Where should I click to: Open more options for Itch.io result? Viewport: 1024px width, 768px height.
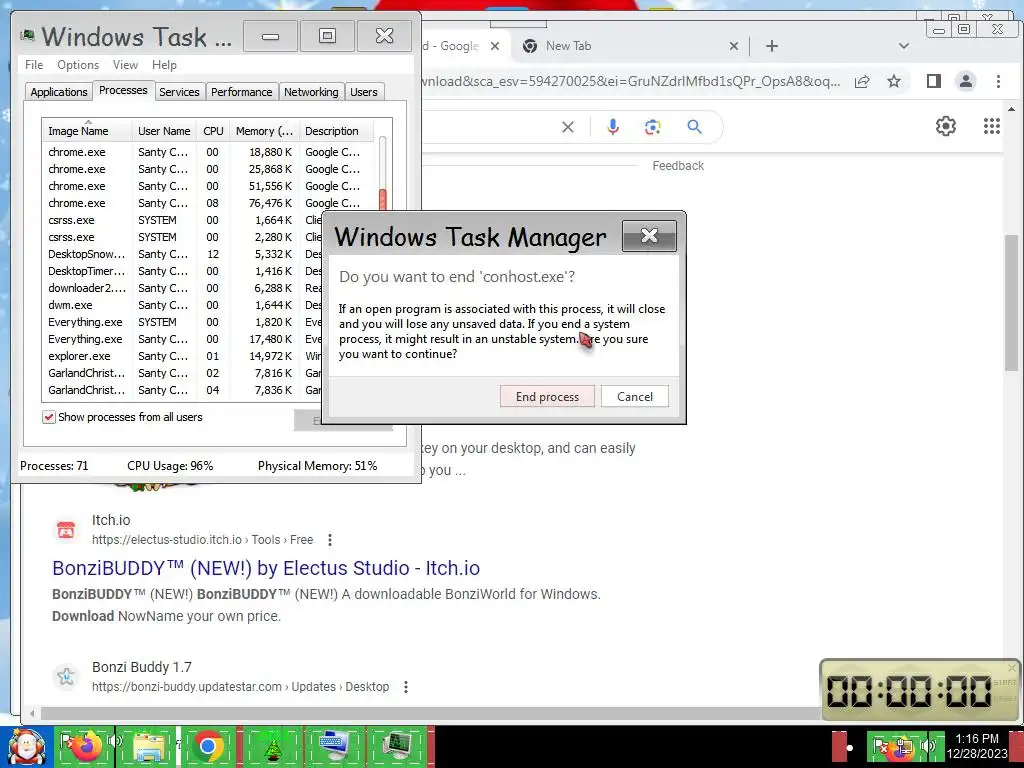(330, 540)
